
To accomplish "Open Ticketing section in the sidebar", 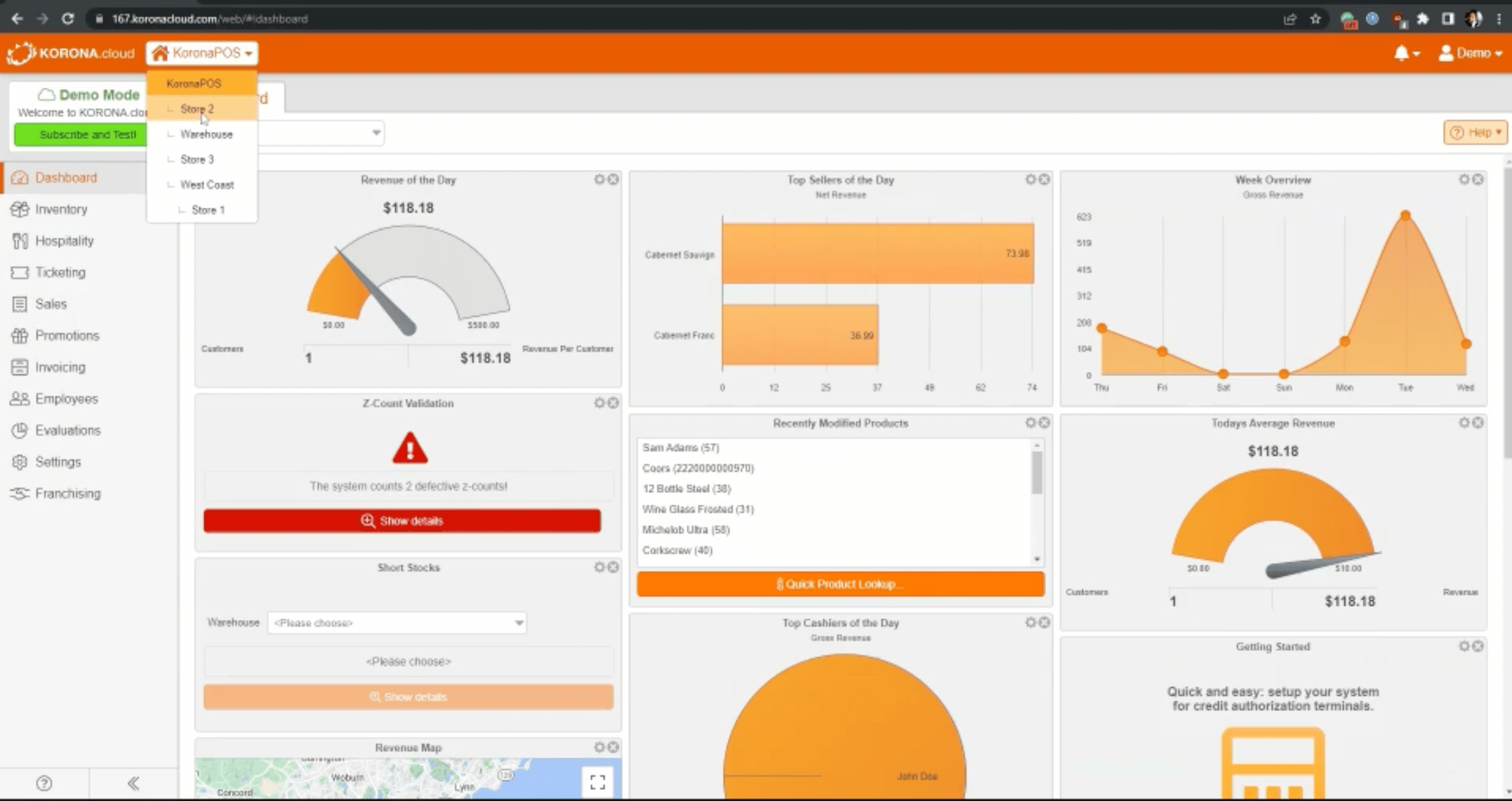I will pyautogui.click(x=60, y=272).
